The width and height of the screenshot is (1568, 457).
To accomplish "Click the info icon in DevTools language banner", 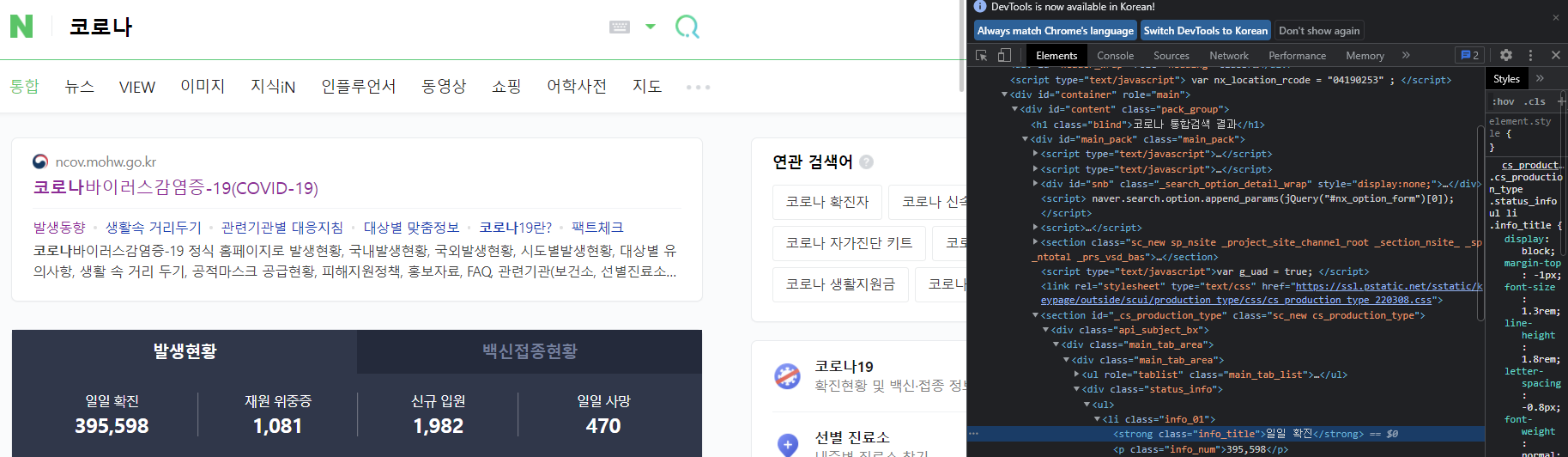I will point(980,7).
